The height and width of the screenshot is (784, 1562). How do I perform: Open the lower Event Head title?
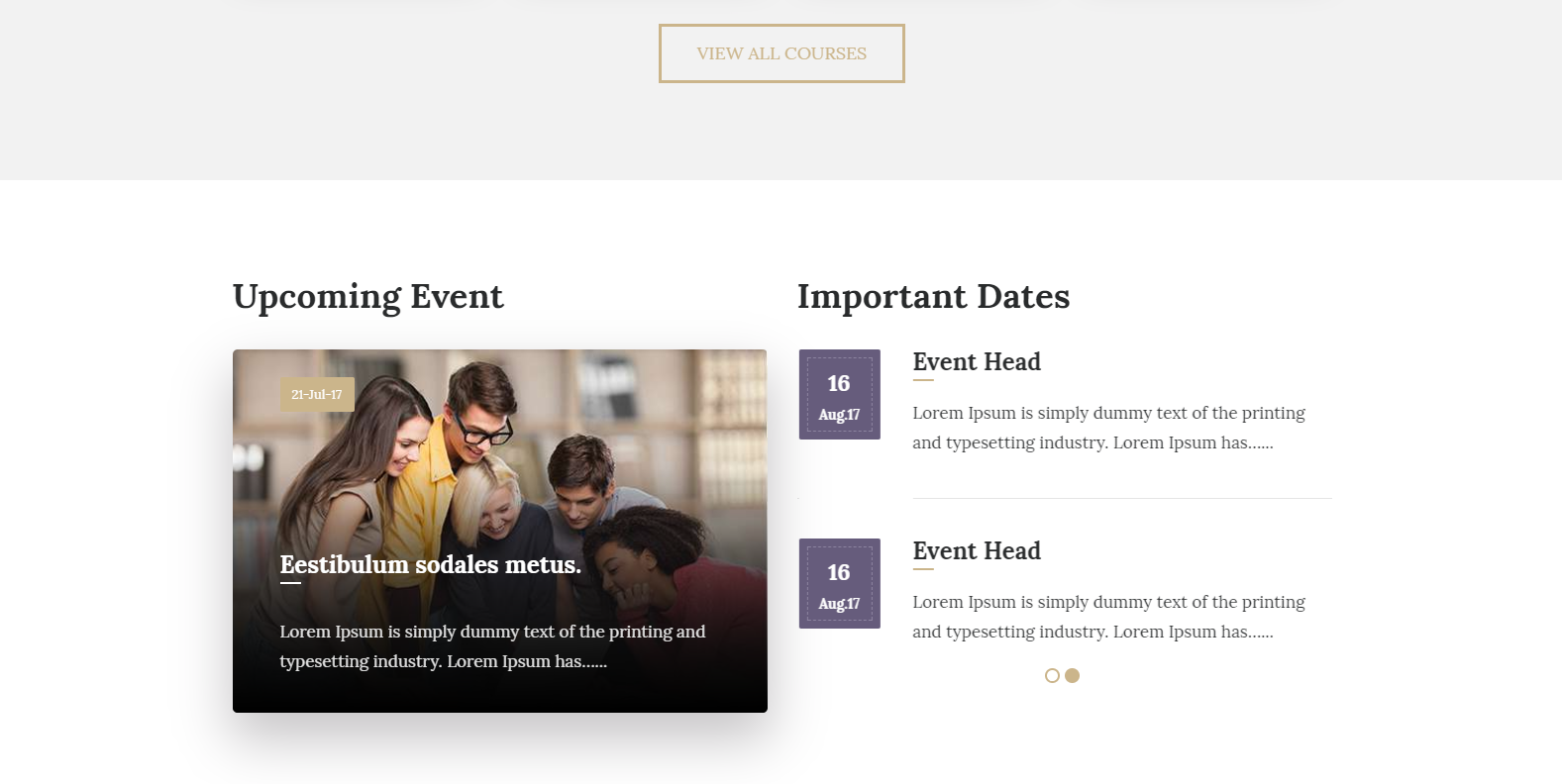(976, 550)
